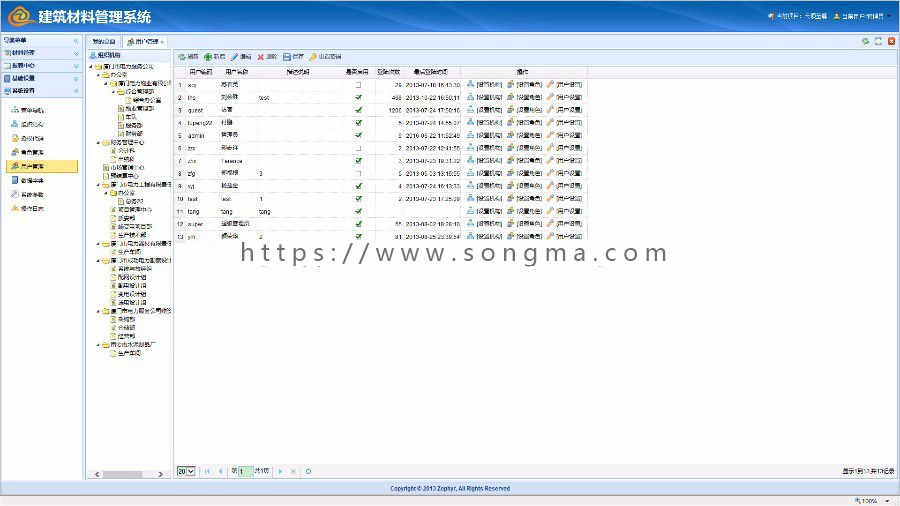The image size is (900, 506).
Task: Click the fullscreen icon beside the red close icon
Action: (878, 41)
